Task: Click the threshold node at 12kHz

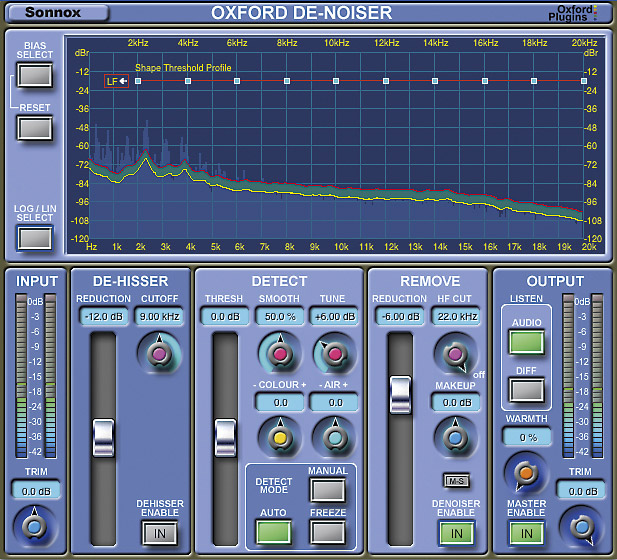Action: 386,81
